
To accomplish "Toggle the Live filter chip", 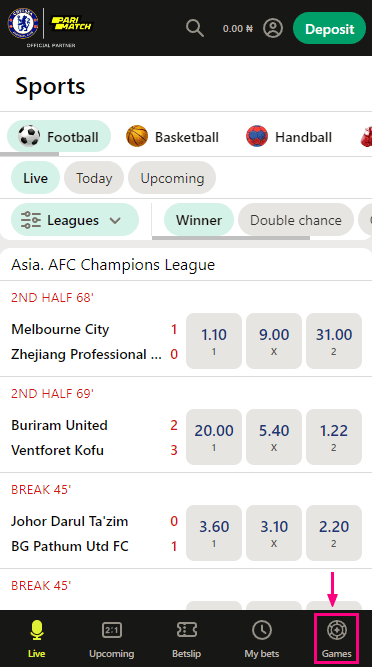I will [x=35, y=178].
